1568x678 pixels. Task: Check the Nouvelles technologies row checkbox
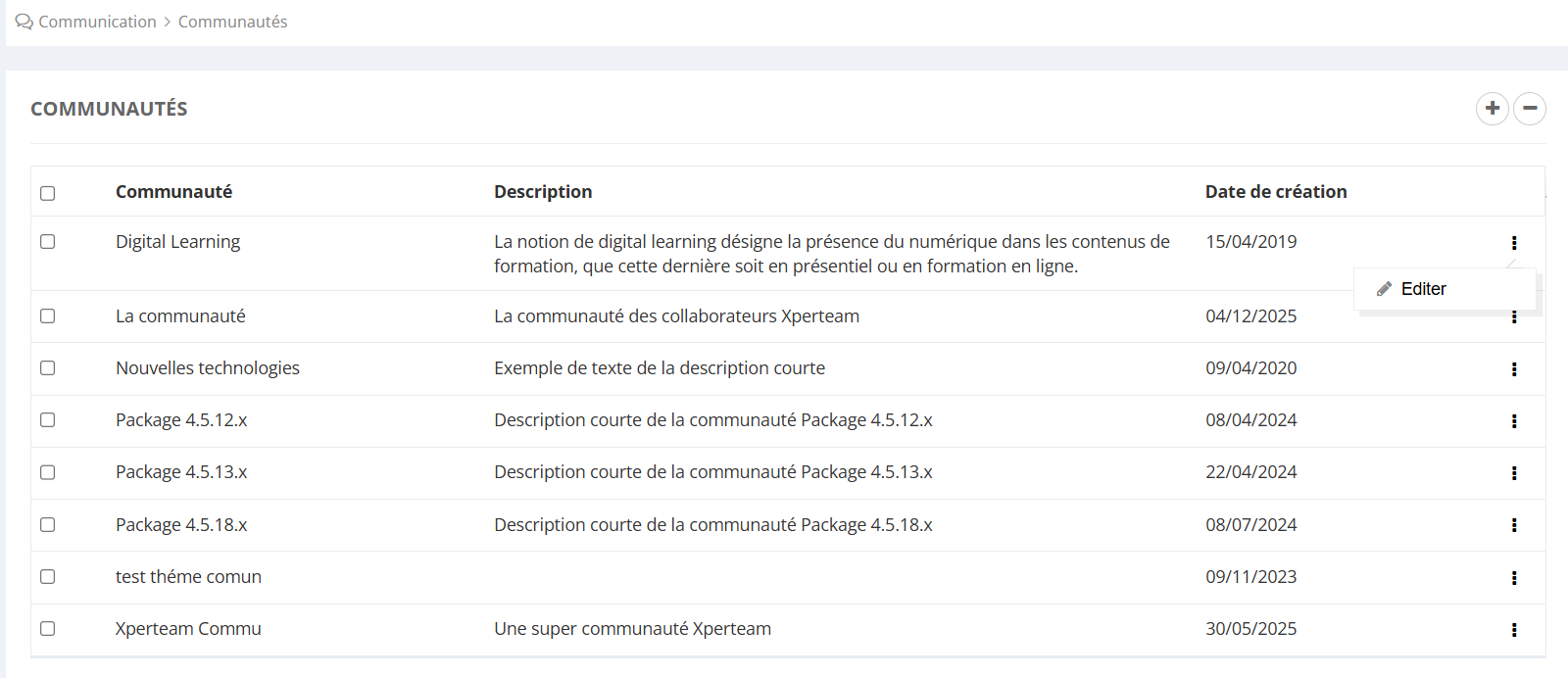(x=48, y=368)
